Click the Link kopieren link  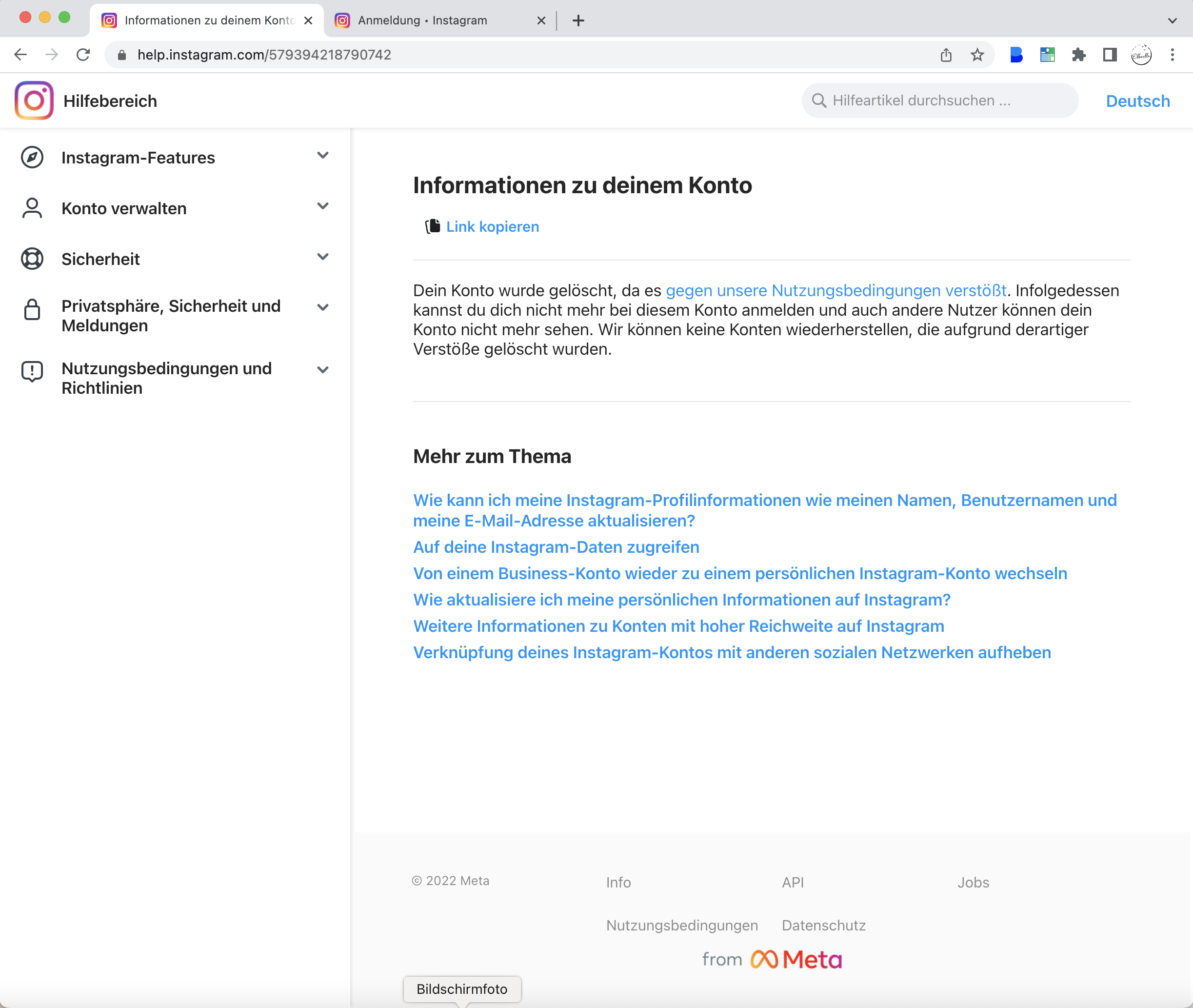[x=492, y=227]
